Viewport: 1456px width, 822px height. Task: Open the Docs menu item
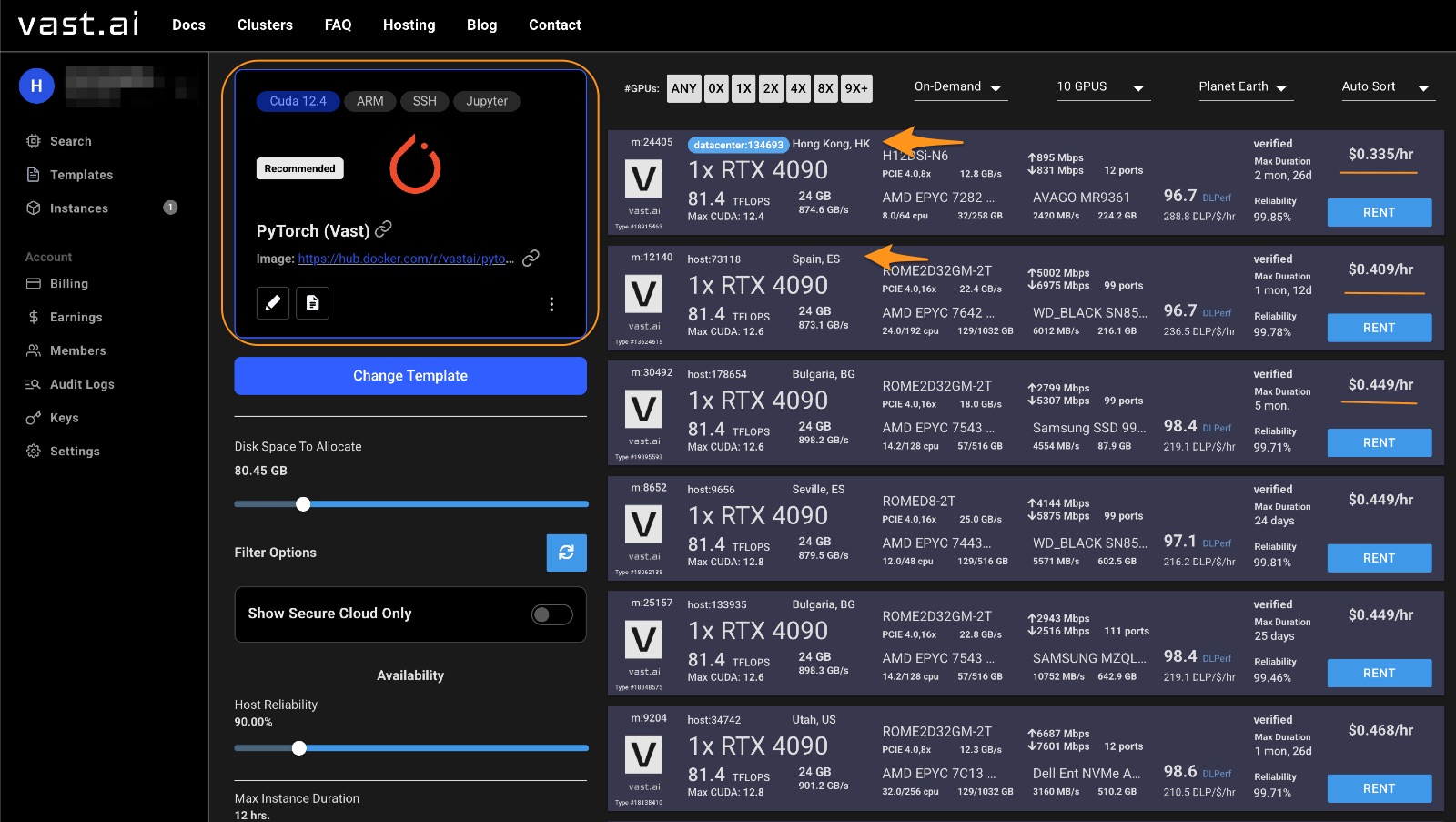pos(188,25)
